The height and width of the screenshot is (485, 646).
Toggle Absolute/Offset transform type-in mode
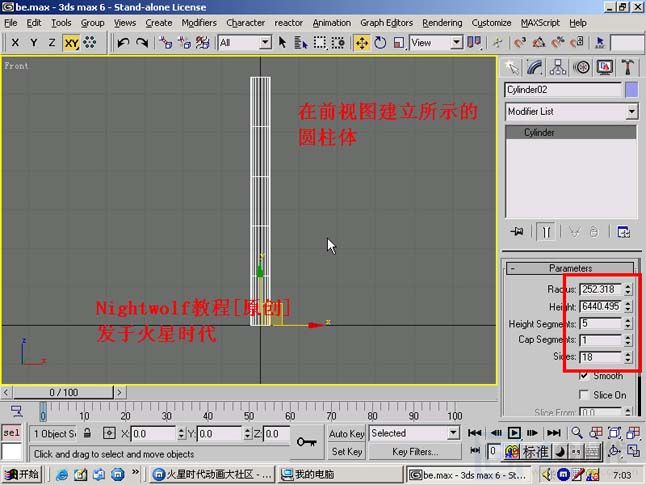[x=109, y=433]
